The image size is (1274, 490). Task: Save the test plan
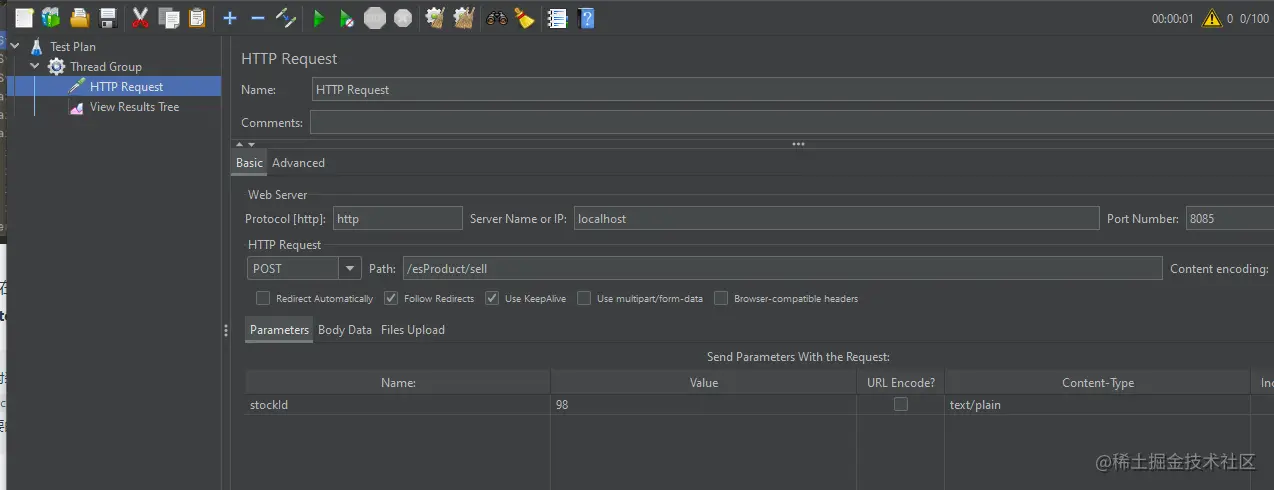pyautogui.click(x=108, y=17)
